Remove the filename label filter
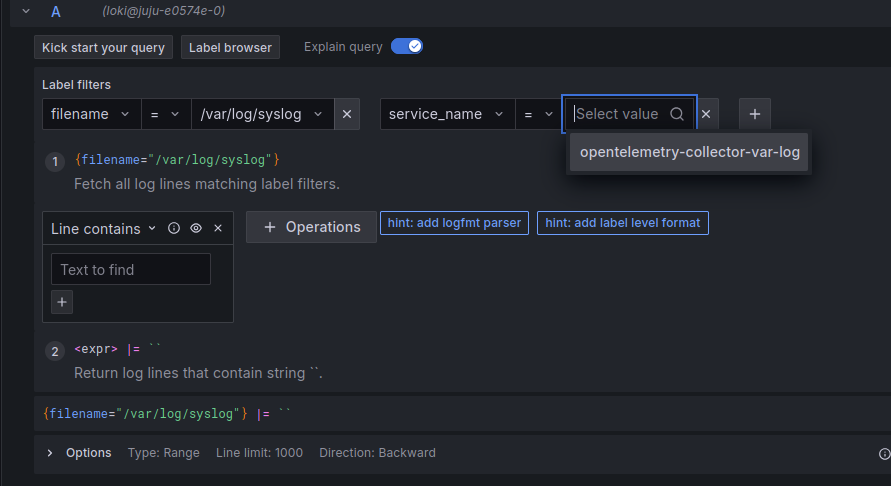891x486 pixels. click(347, 114)
